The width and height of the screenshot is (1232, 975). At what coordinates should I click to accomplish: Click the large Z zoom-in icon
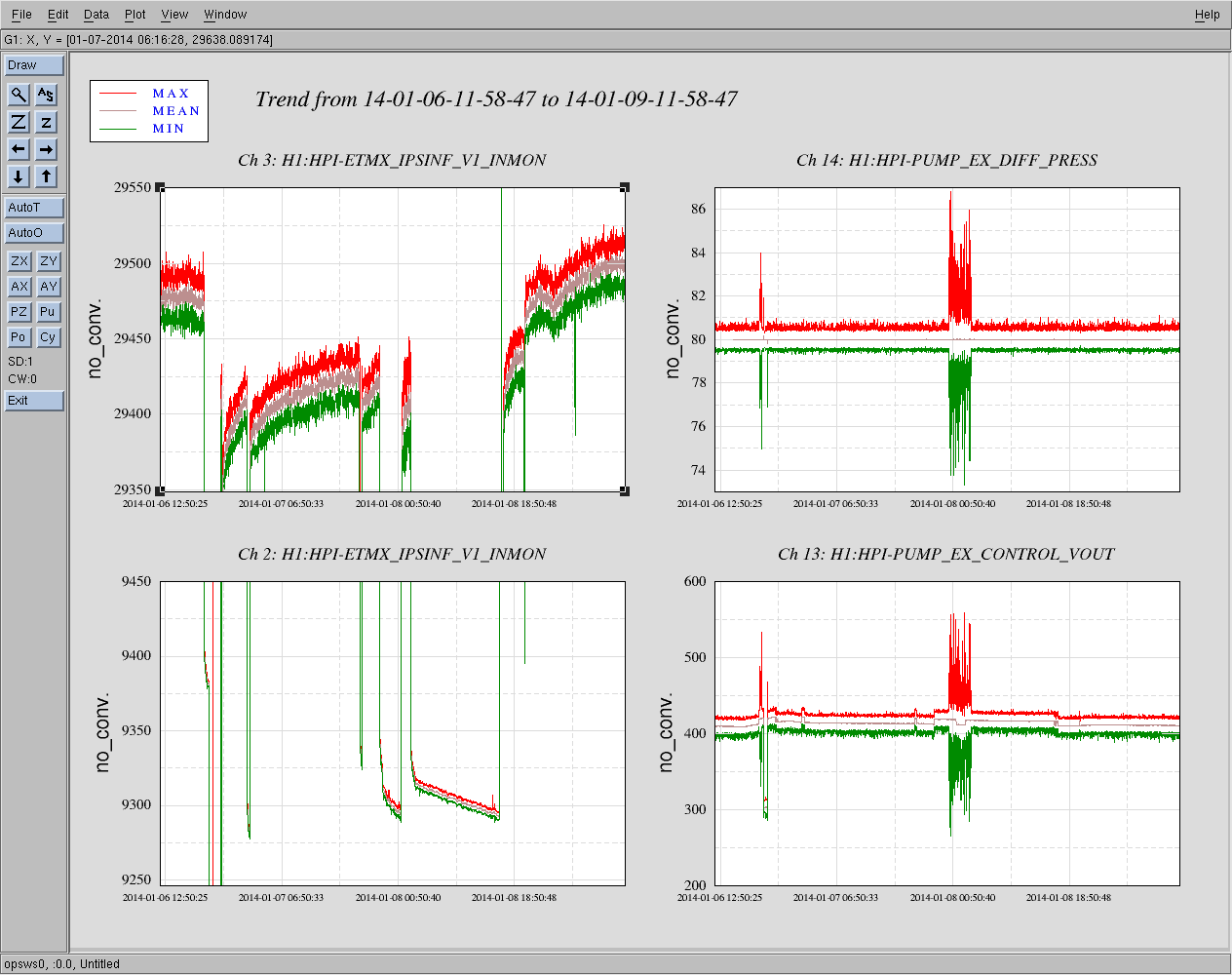pyautogui.click(x=19, y=122)
